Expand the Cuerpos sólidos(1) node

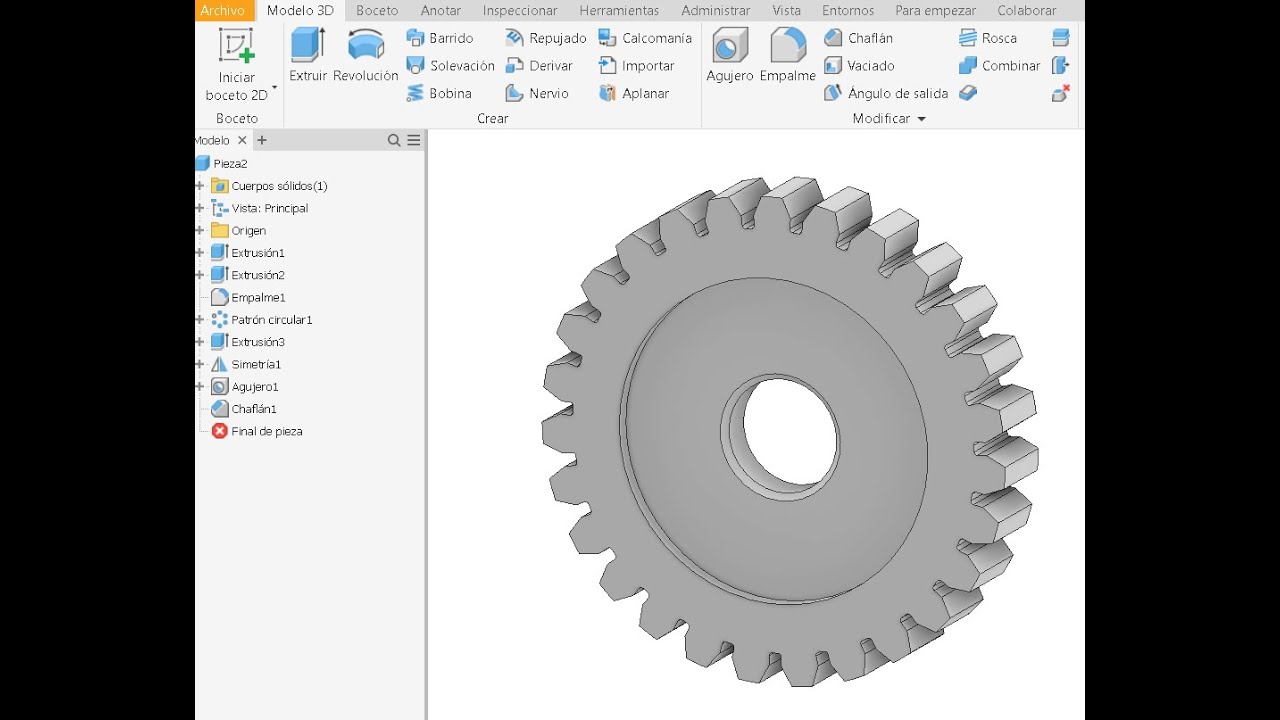point(200,186)
